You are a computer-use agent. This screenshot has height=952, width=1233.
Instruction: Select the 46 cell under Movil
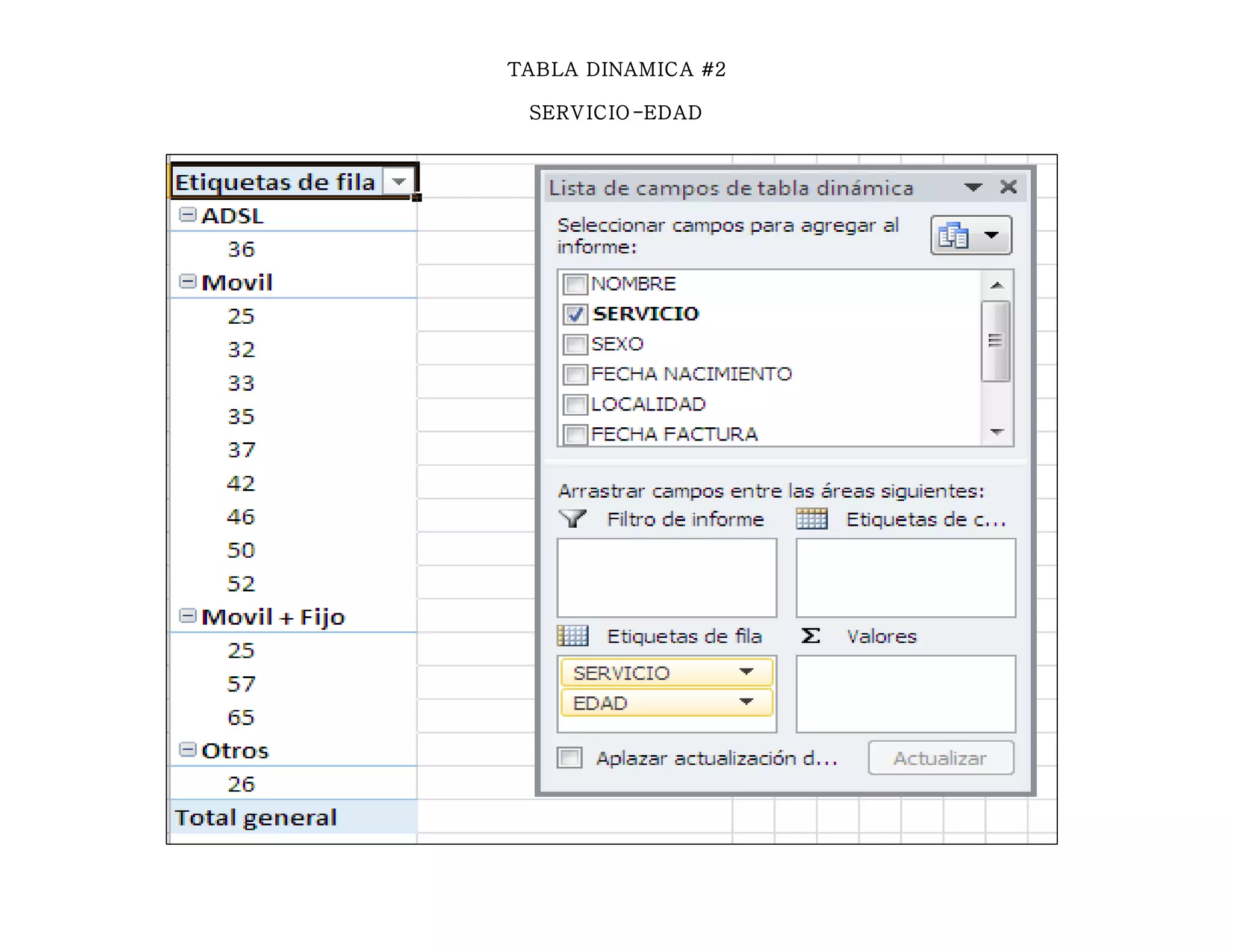point(293,516)
